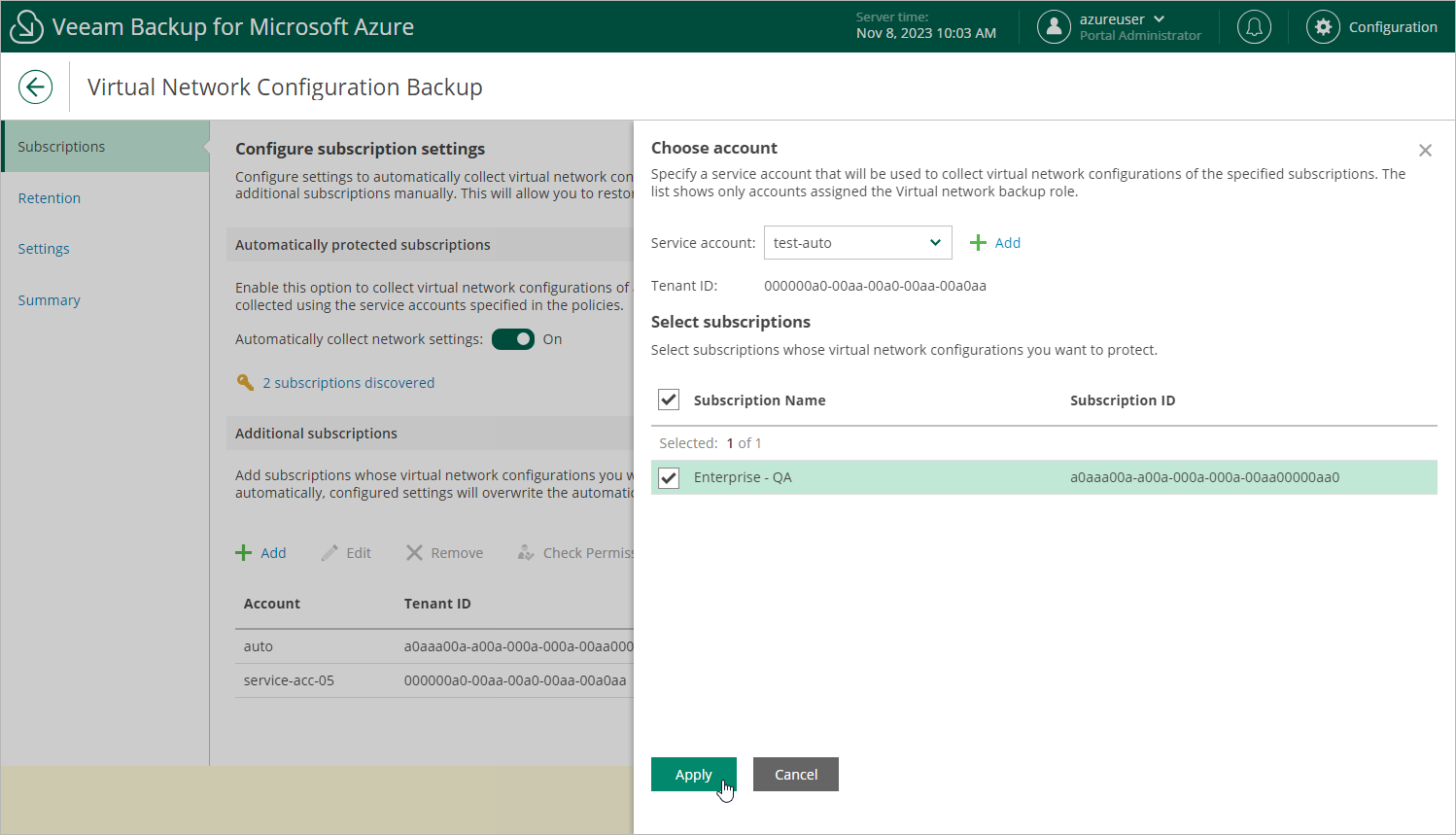Screen dimensions: 1456x835
Task: Click the azureuser avatar icon
Action: 1054,27
